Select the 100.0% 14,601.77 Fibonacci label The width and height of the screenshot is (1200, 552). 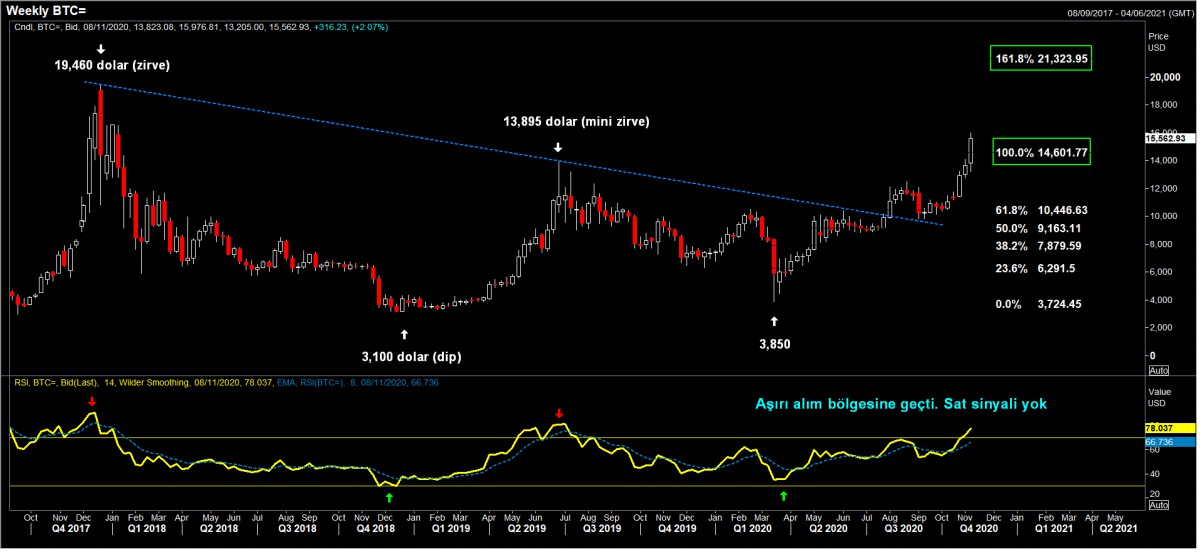1041,153
